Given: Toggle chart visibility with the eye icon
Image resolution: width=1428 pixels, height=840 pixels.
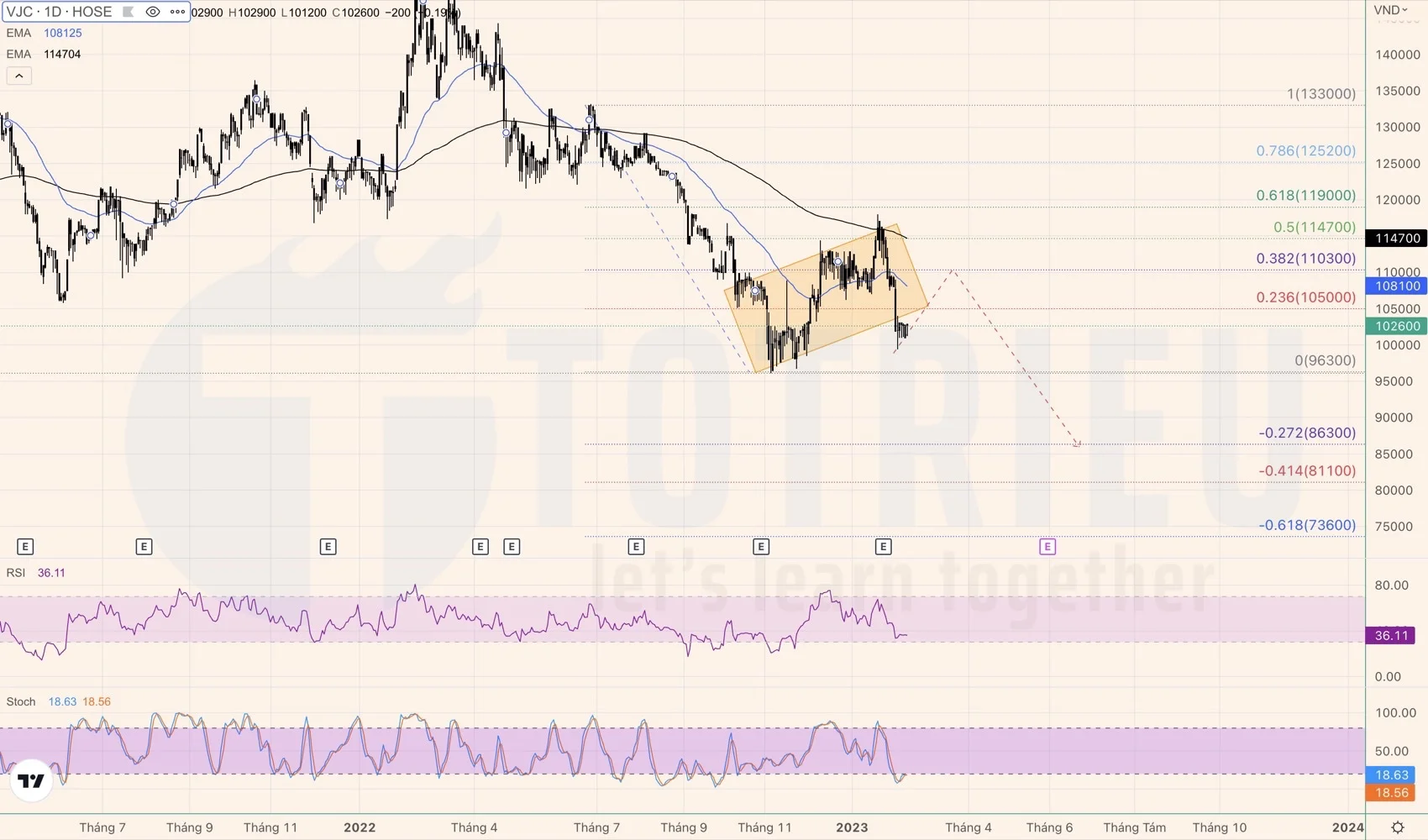Looking at the screenshot, I should click(152, 13).
